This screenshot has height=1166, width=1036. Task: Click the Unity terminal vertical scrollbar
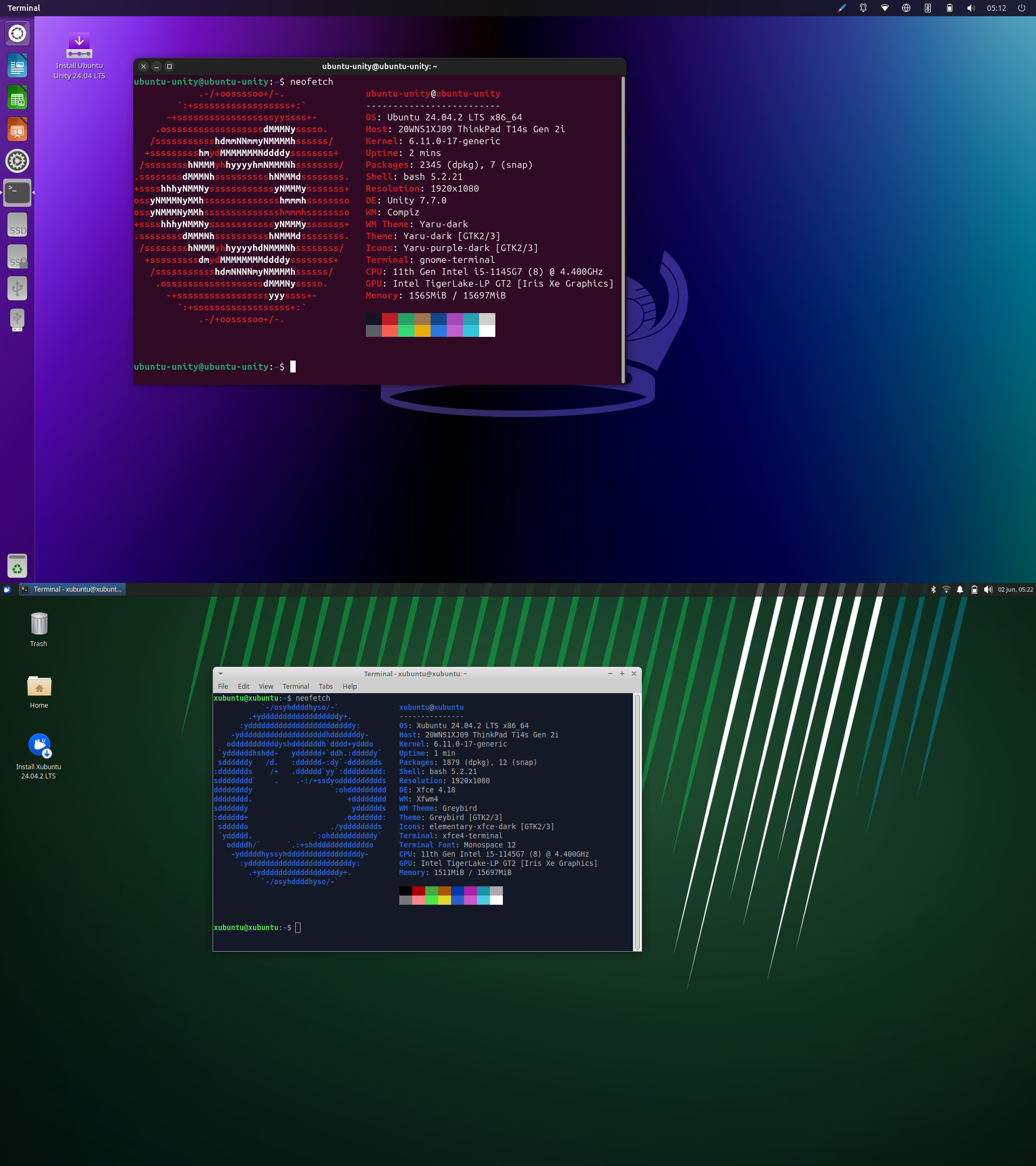(623, 229)
